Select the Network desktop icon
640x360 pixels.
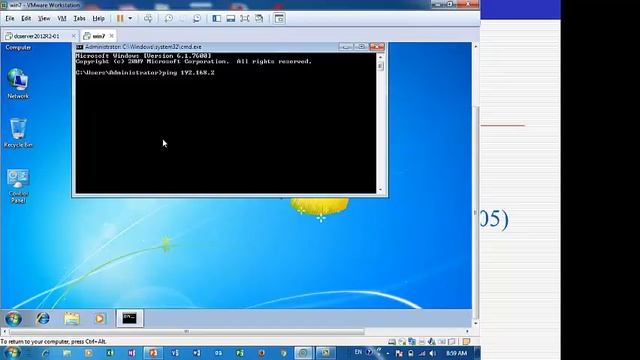(18, 84)
